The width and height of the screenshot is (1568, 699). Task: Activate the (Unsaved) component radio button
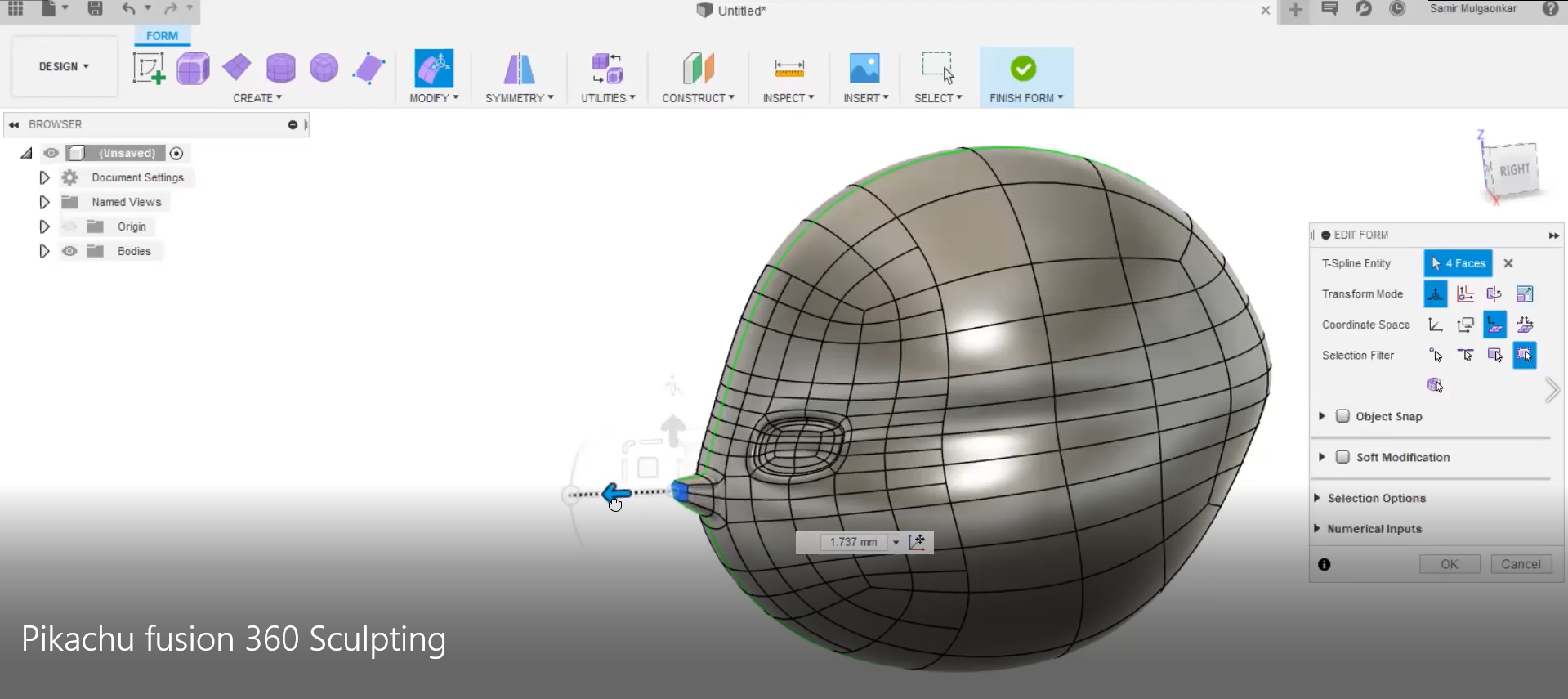coord(176,153)
